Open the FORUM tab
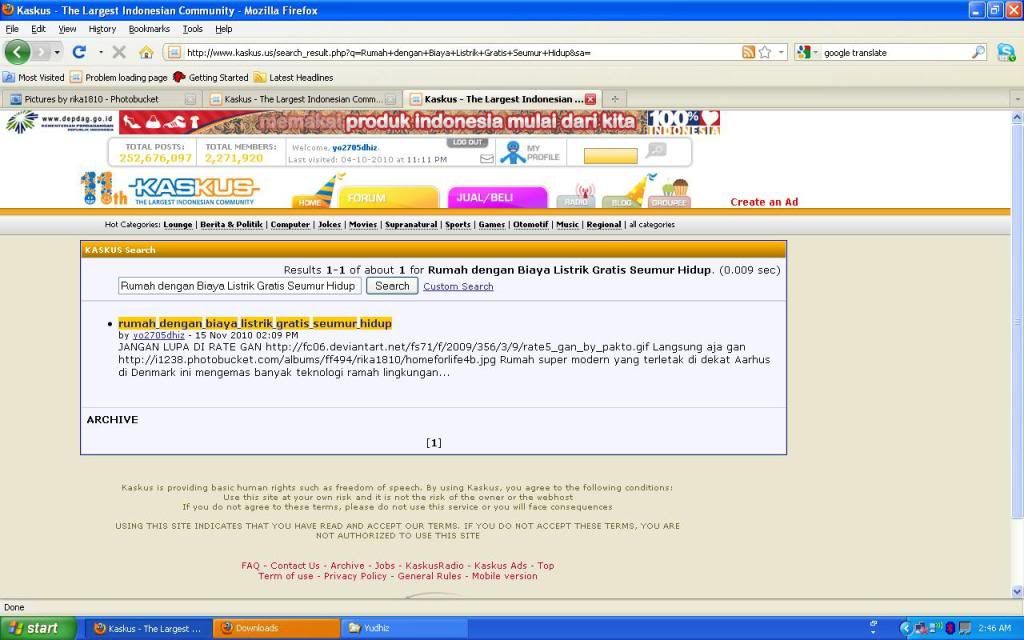 click(x=388, y=197)
